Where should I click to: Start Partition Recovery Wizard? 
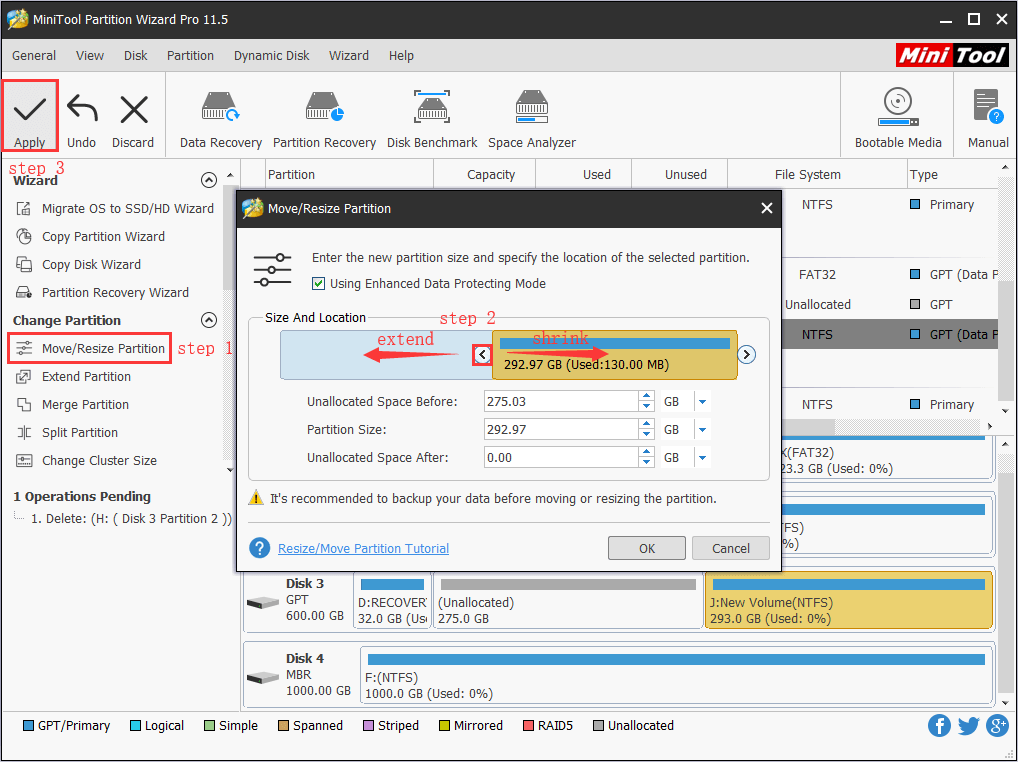102,292
